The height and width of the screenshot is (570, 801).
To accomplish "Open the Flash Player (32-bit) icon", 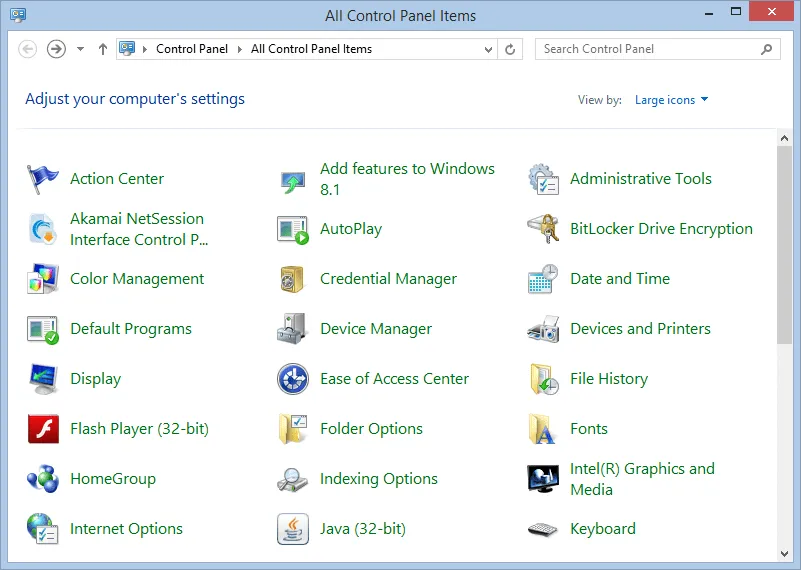I will click(x=43, y=429).
